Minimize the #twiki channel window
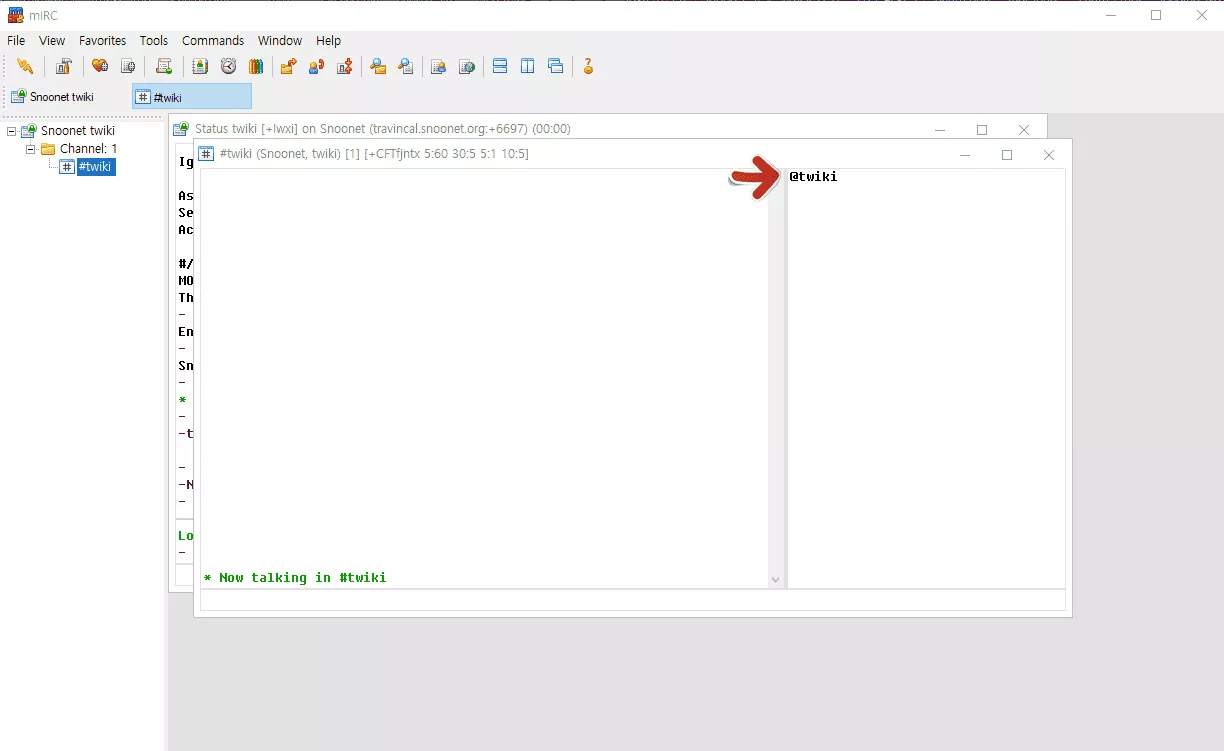 [x=965, y=155]
